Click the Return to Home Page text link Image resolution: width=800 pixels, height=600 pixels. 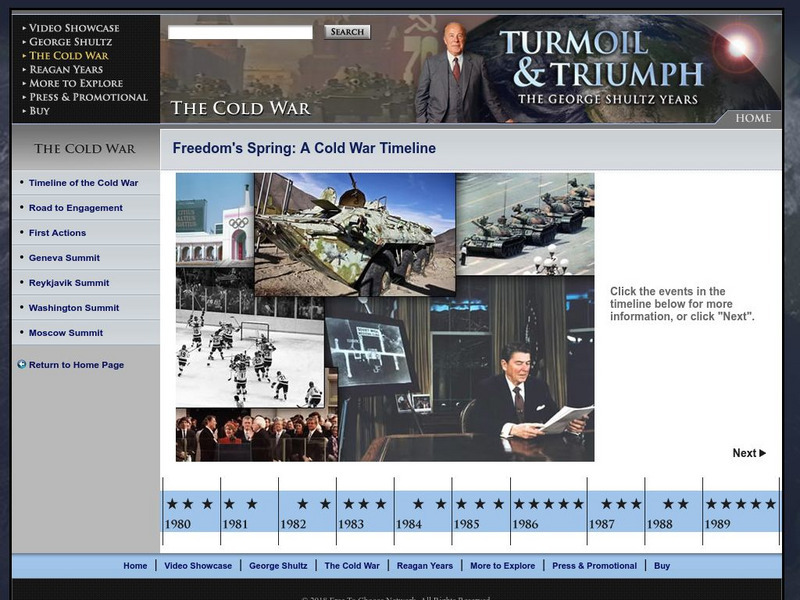[x=77, y=365]
